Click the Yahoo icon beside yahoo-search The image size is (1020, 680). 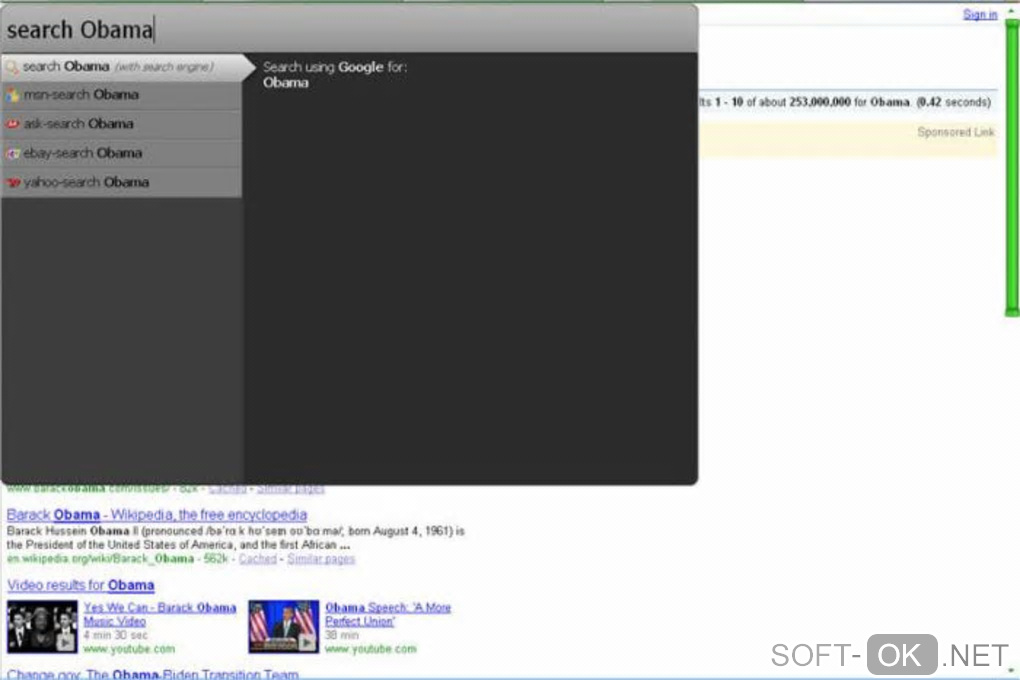pyautogui.click(x=12, y=183)
